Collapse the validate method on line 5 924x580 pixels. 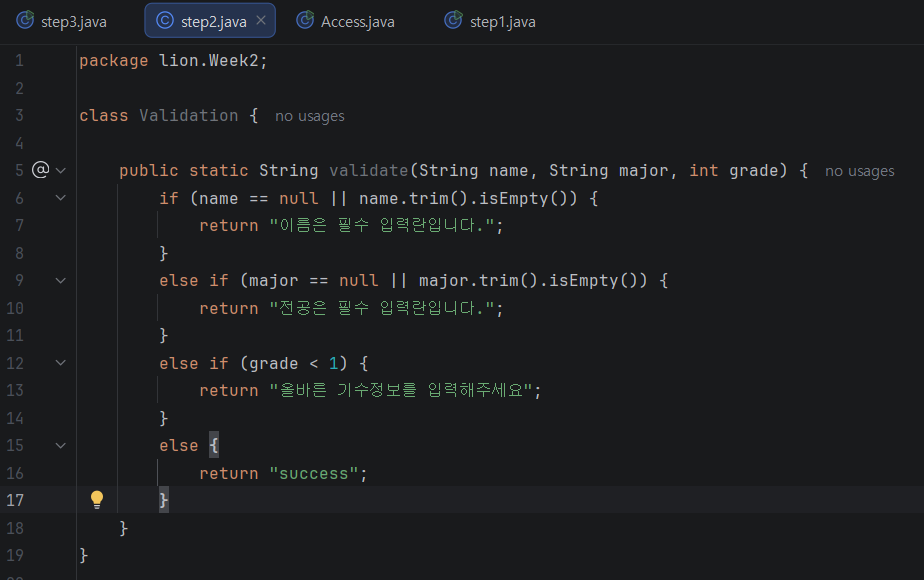click(x=61, y=171)
